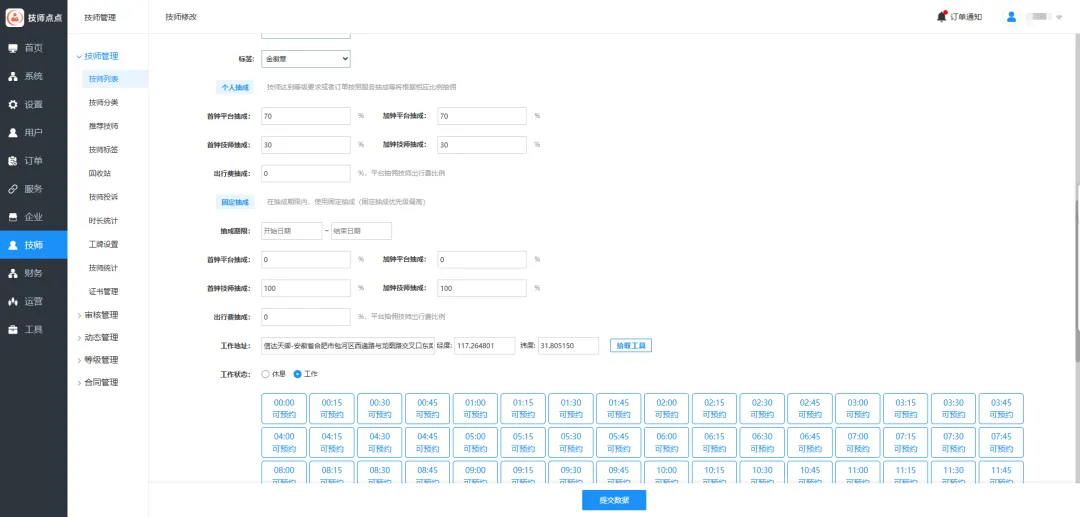The width and height of the screenshot is (1080, 517).
Task: Click the 首页 home icon in sidebar
Action: pyautogui.click(x=13, y=48)
